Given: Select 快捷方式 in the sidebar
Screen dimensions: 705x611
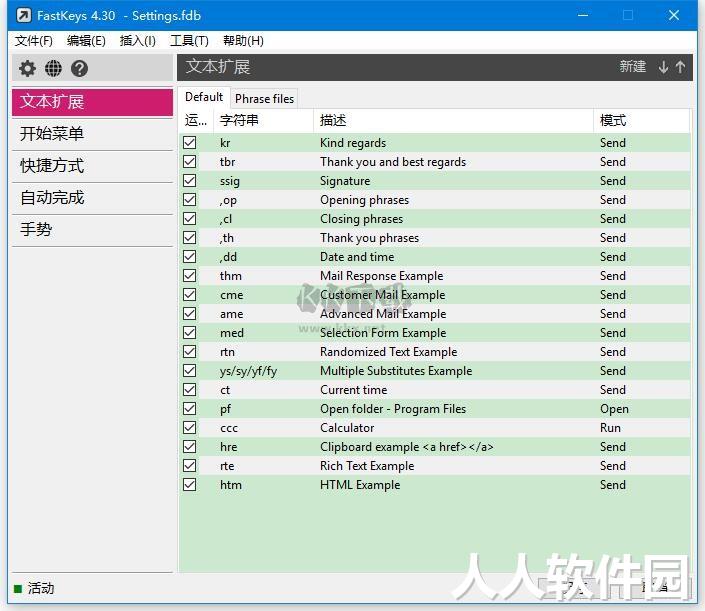Looking at the screenshot, I should [92, 165].
